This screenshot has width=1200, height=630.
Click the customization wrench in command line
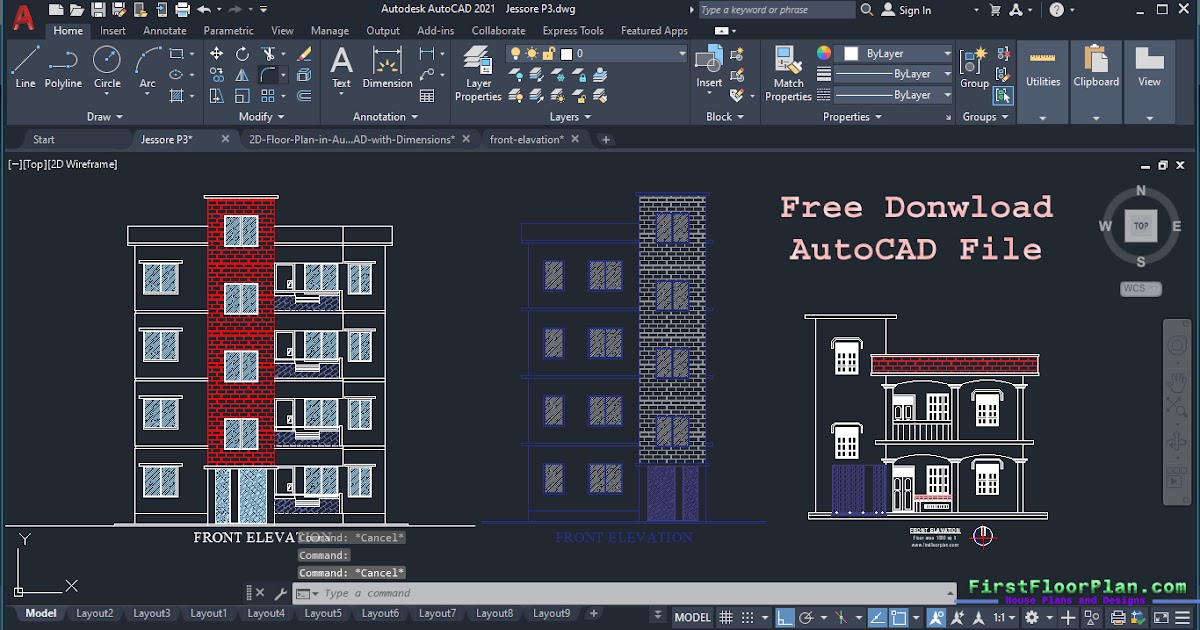(x=280, y=593)
